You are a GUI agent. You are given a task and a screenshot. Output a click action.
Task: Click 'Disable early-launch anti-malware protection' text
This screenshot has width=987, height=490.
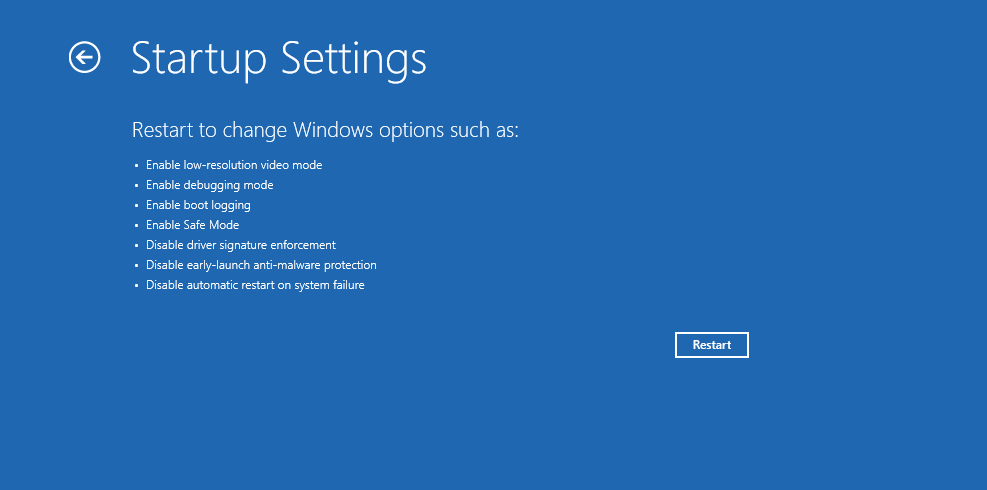click(x=261, y=265)
